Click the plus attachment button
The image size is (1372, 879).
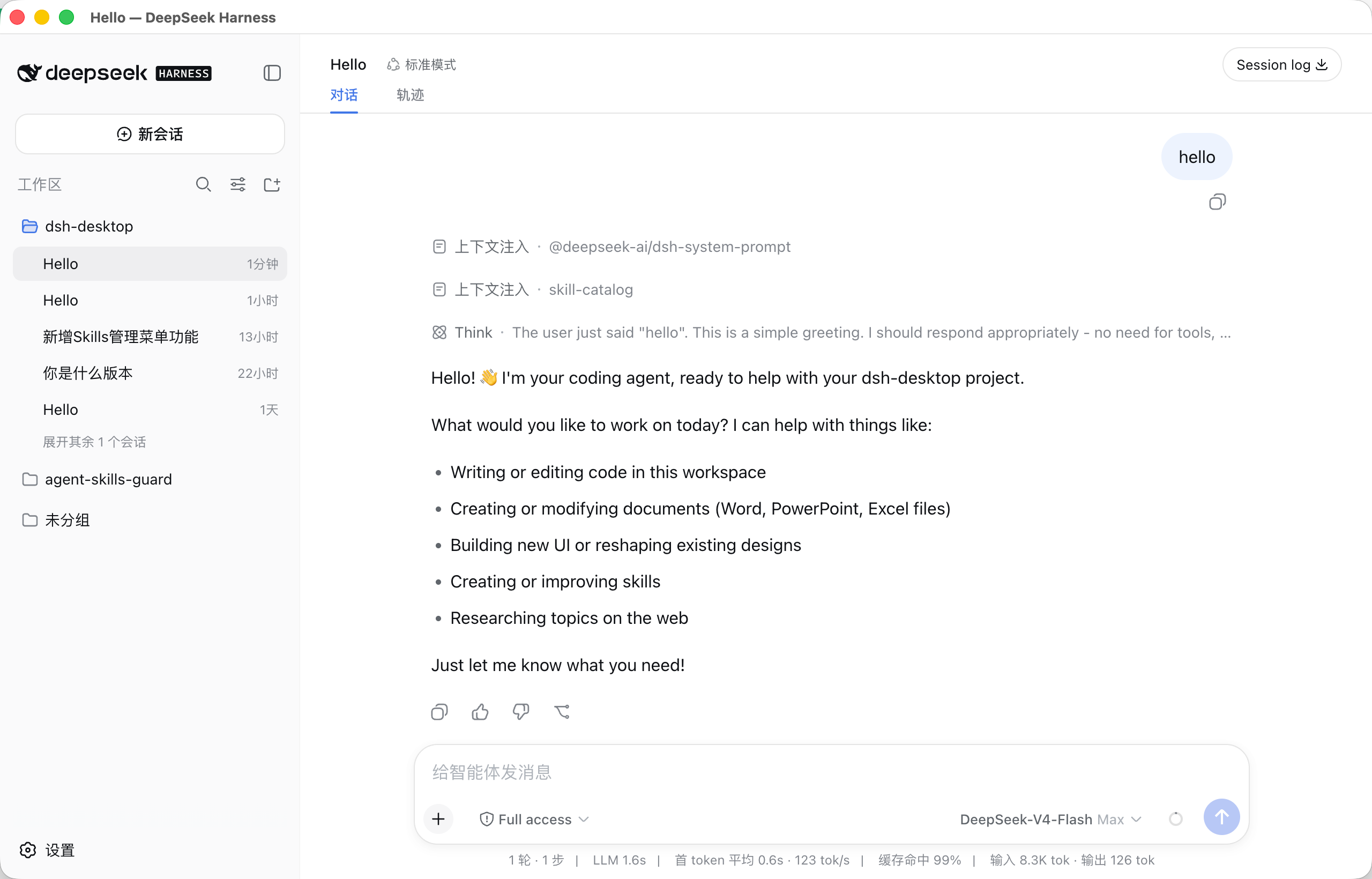coord(438,819)
